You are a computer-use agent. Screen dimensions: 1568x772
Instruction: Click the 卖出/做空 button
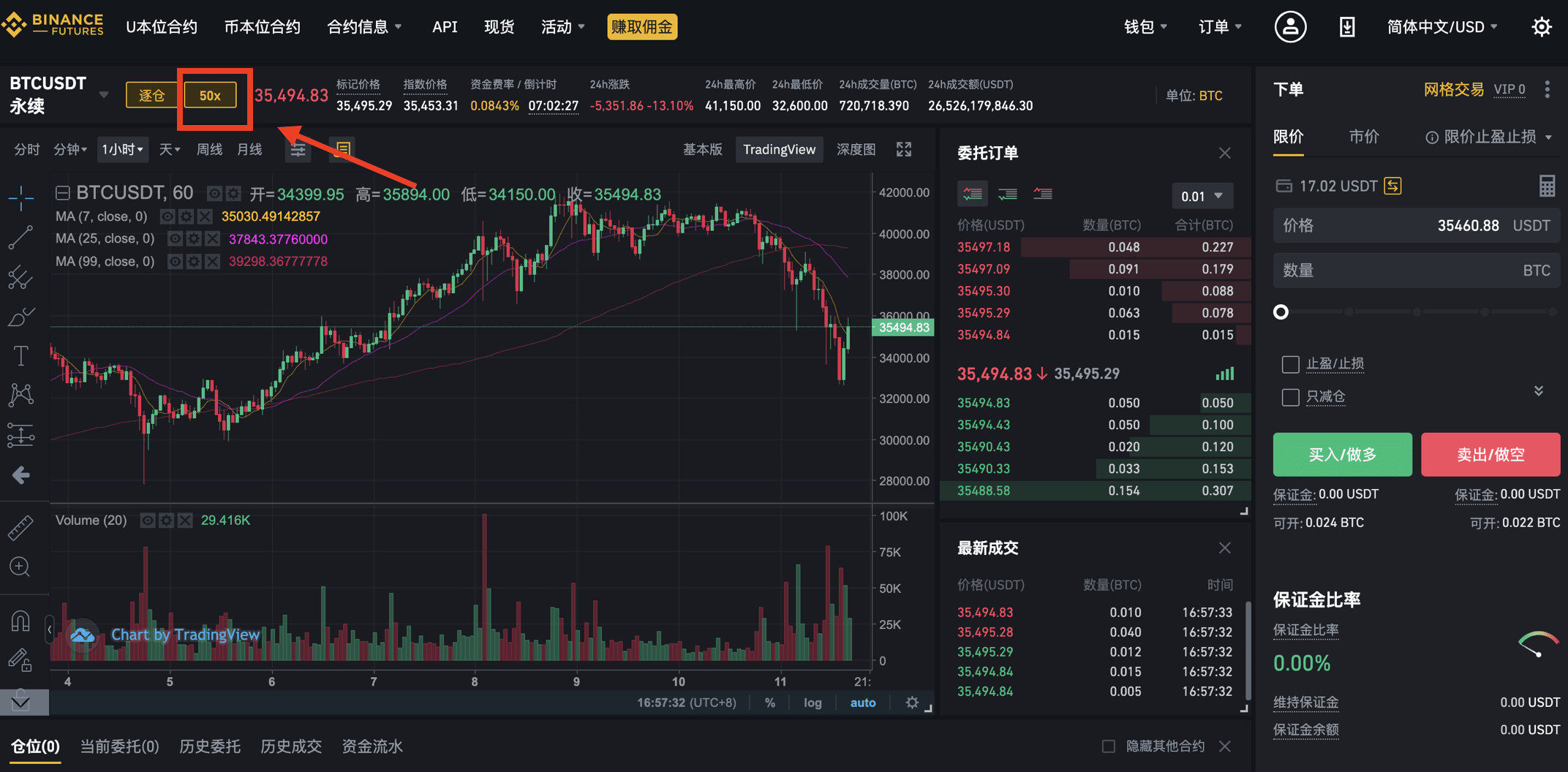pos(1490,455)
